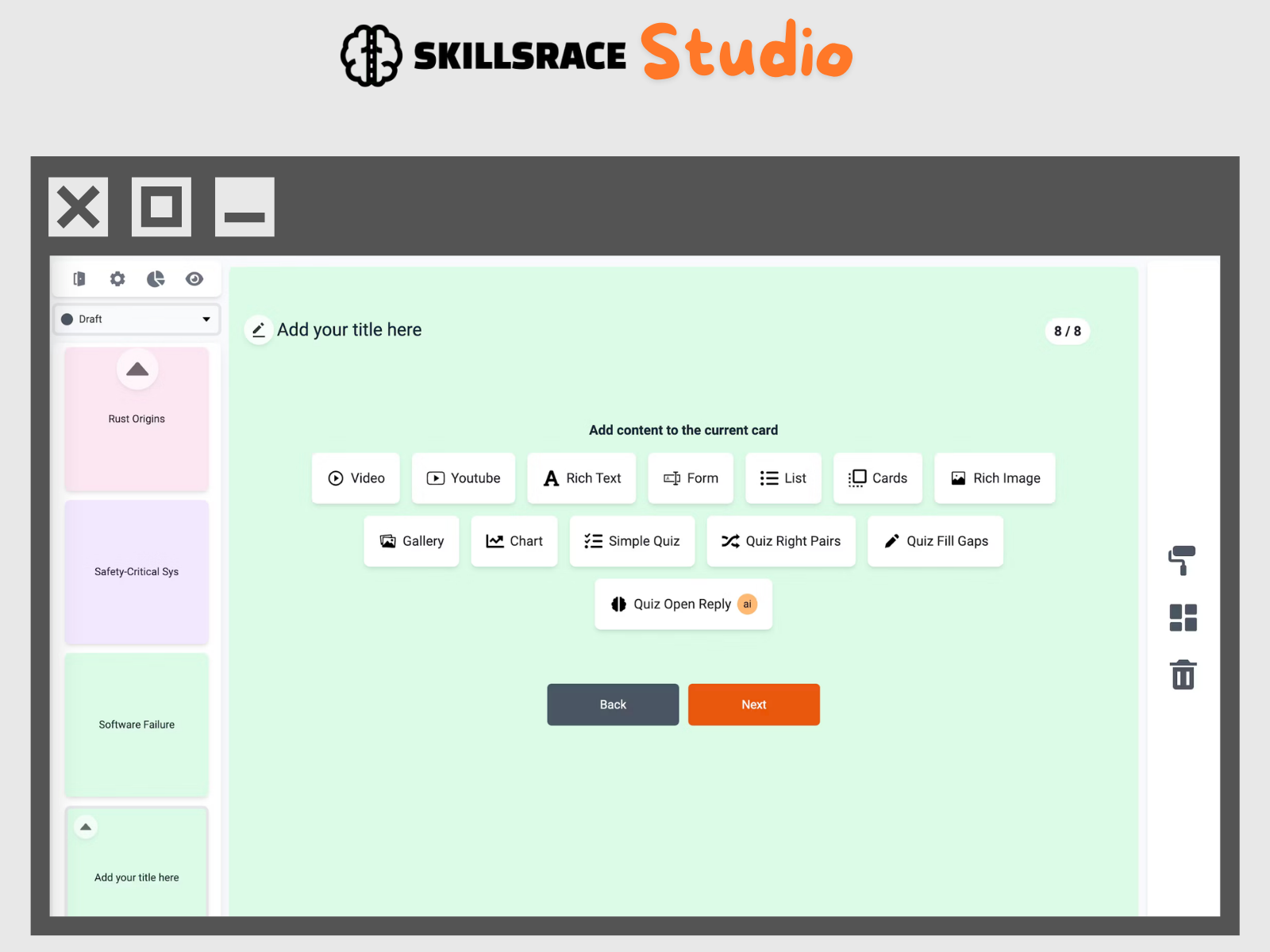
Task: Add a Rich Image block
Action: click(x=995, y=478)
